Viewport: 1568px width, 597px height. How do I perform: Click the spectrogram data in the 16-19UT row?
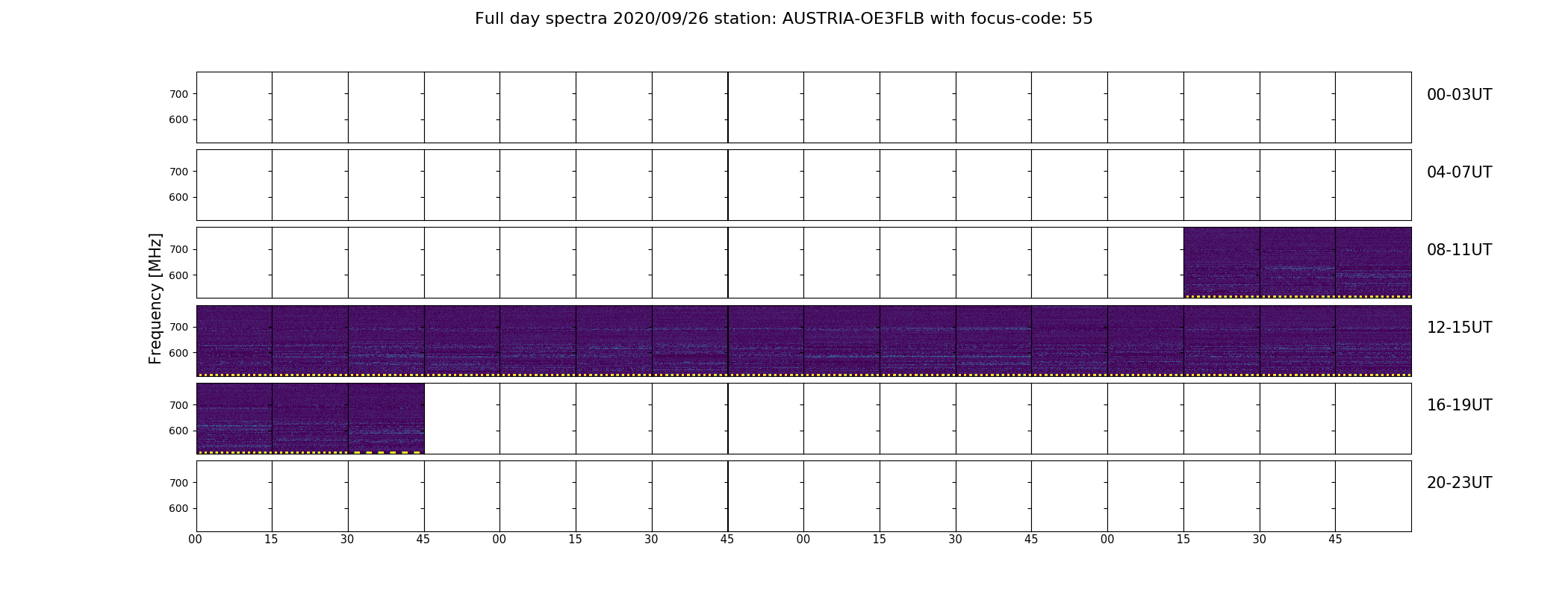click(x=310, y=419)
